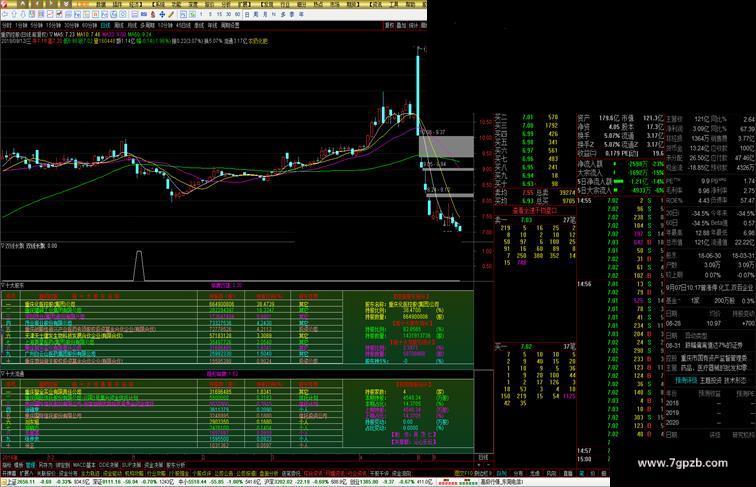Select the SUP决策 template tab
The height and width of the screenshot is (487, 756).
pyautogui.click(x=131, y=466)
